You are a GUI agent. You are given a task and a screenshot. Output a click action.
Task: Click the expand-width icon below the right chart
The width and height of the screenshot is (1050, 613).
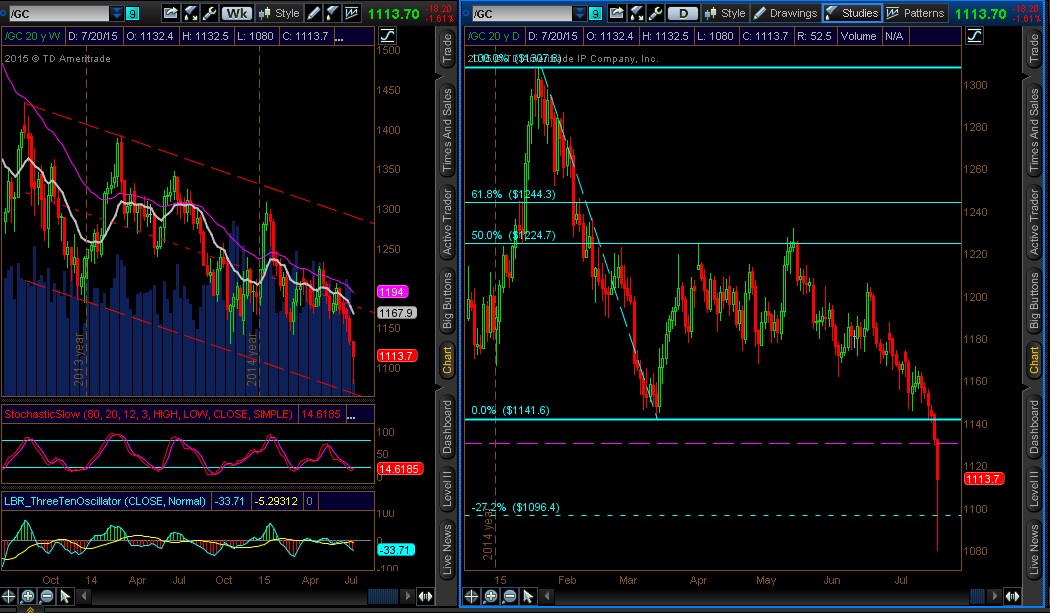point(1012,596)
